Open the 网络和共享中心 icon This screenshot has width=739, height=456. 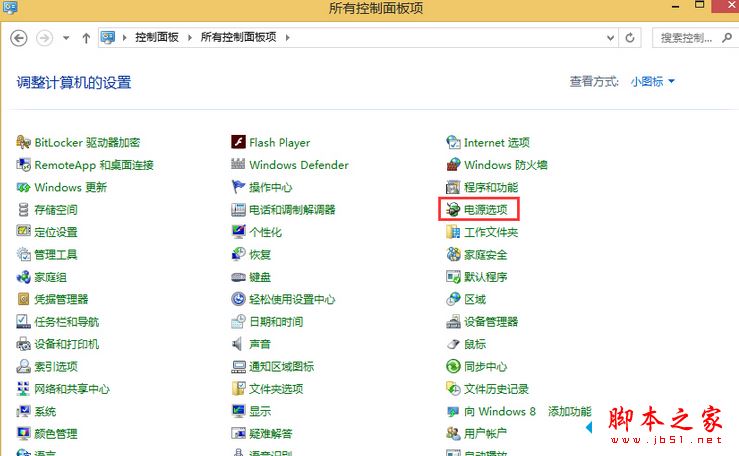coord(23,389)
